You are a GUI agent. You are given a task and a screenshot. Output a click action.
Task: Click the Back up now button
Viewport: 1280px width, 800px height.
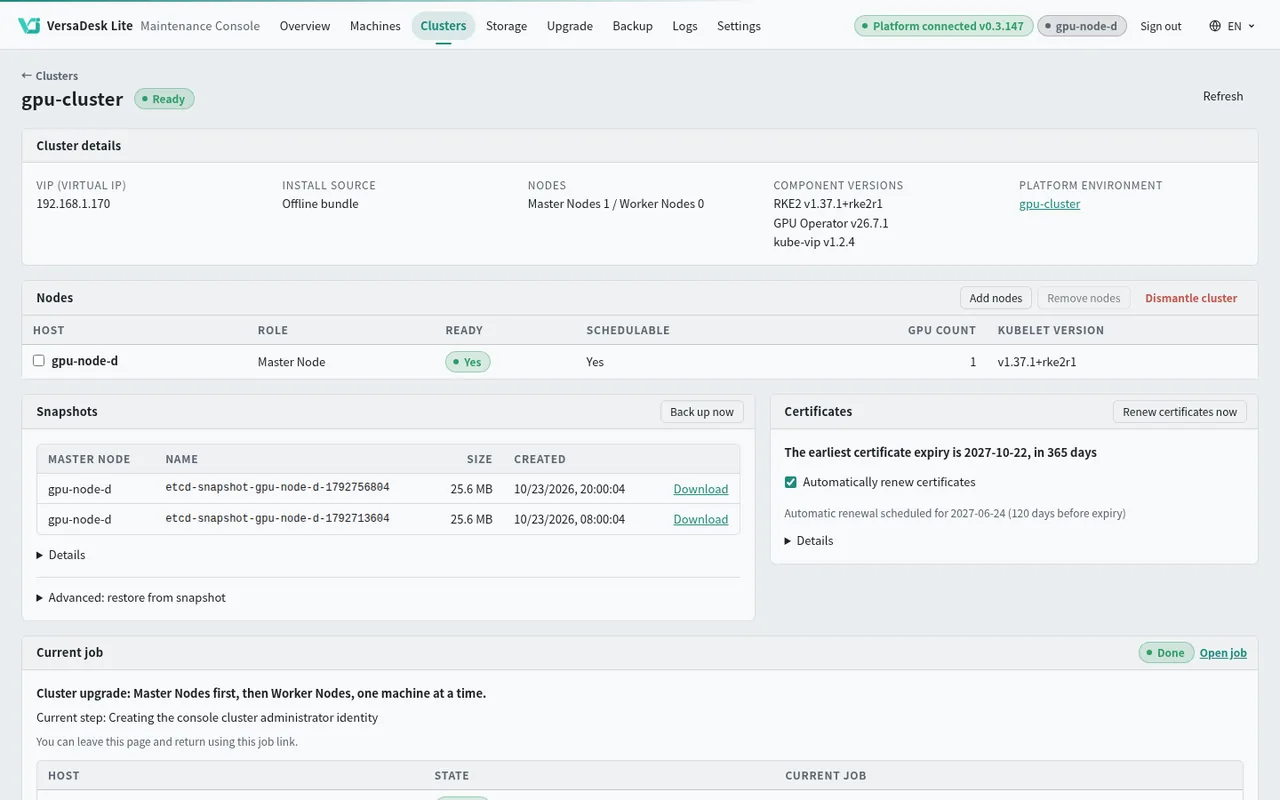pyautogui.click(x=702, y=412)
